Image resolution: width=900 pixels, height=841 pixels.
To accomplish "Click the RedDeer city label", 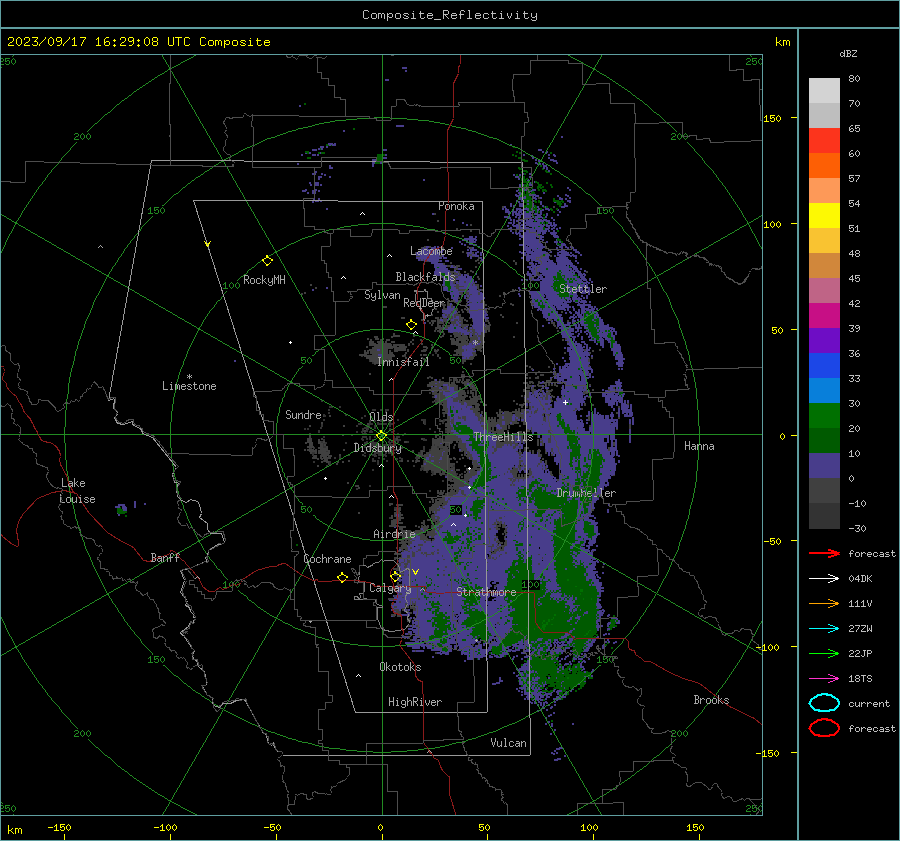I will point(424,303).
